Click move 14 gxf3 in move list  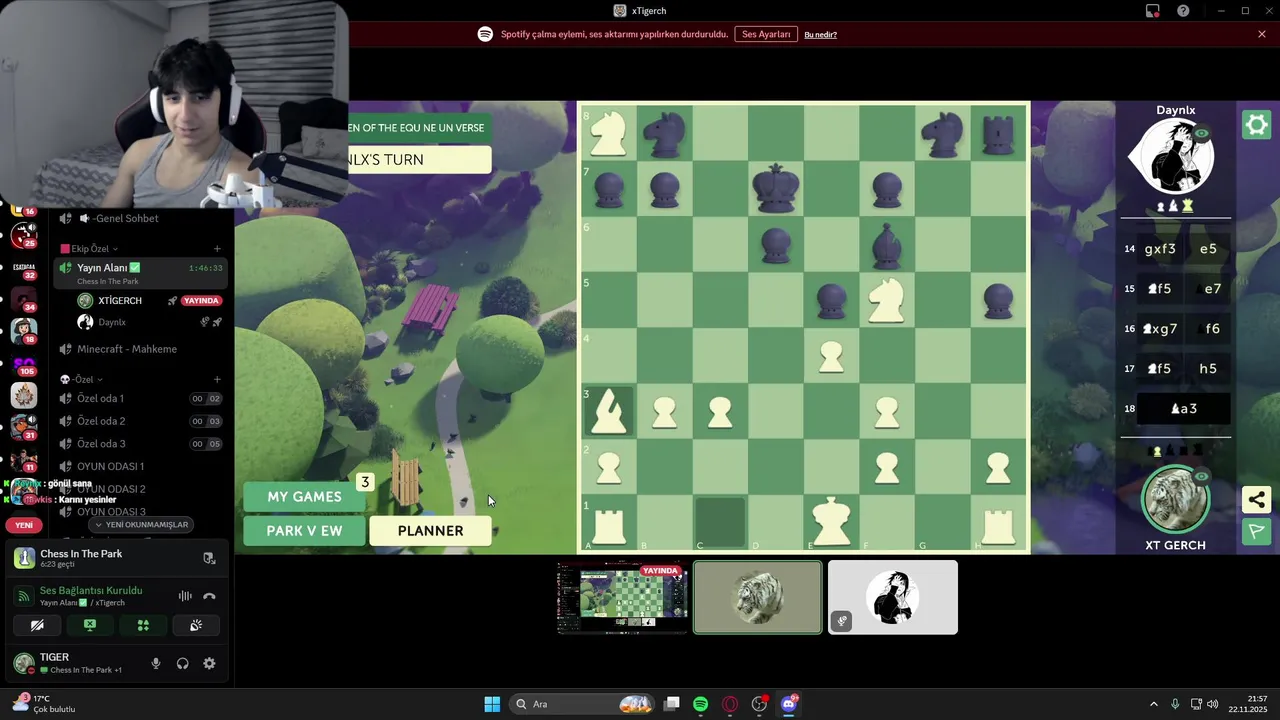click(x=1160, y=249)
